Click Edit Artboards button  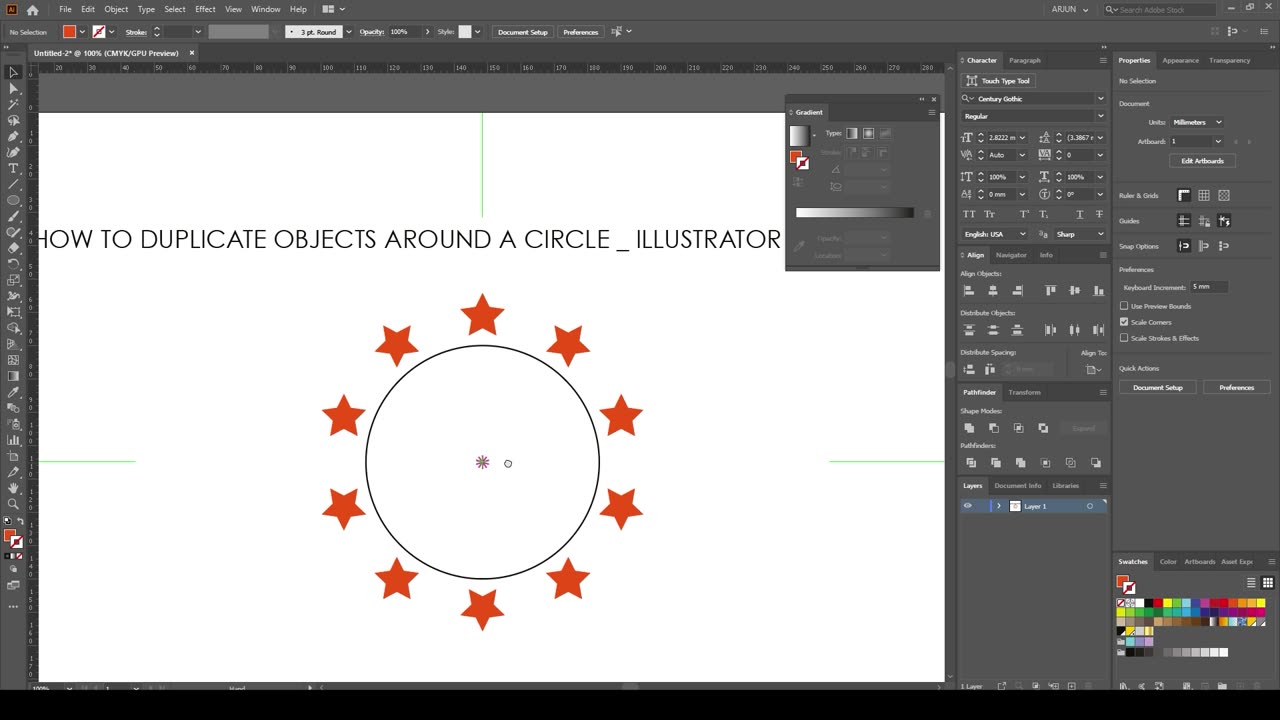[1202, 161]
